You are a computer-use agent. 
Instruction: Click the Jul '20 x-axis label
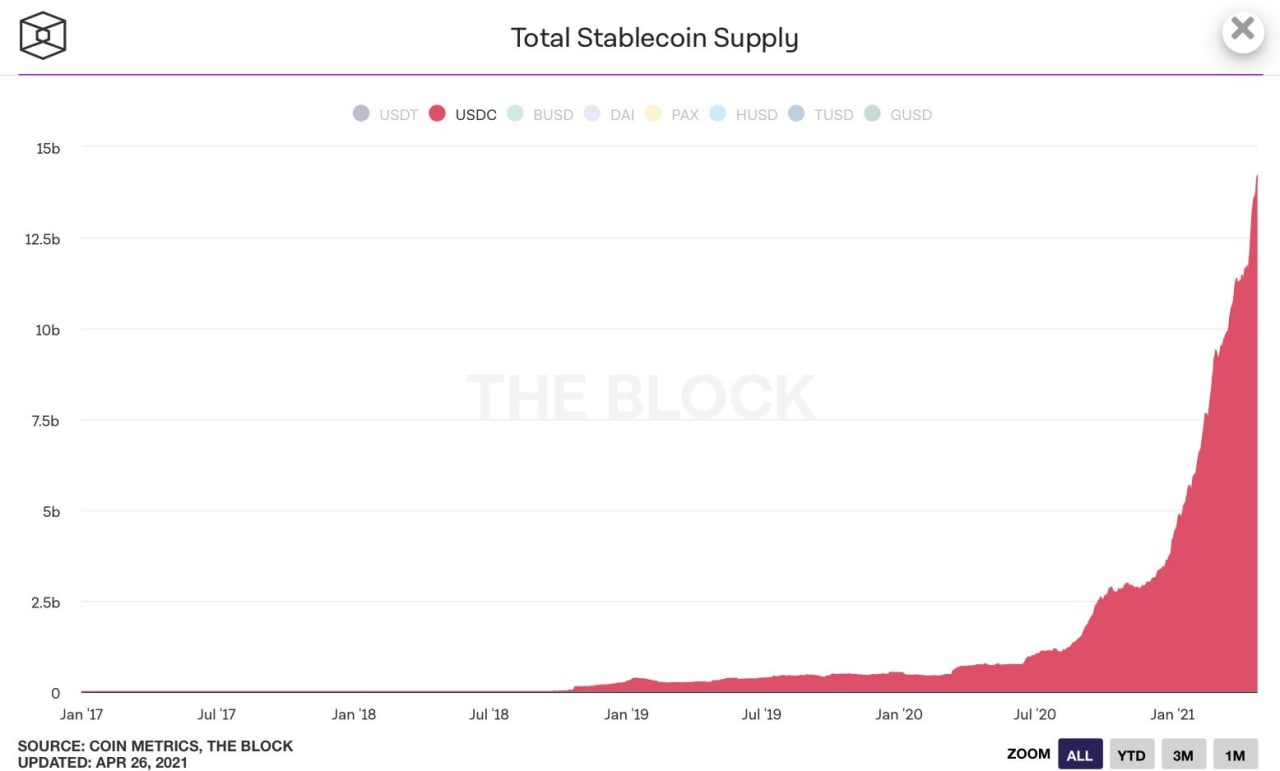(x=1035, y=714)
